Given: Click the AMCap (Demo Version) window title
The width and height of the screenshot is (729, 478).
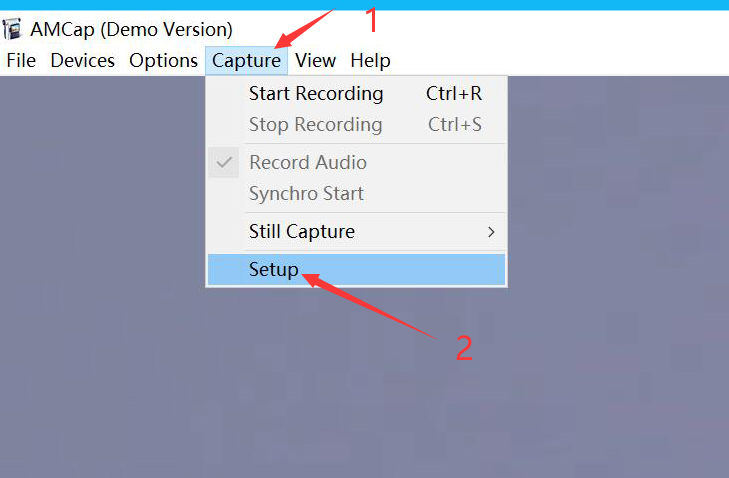Looking at the screenshot, I should [x=131, y=29].
